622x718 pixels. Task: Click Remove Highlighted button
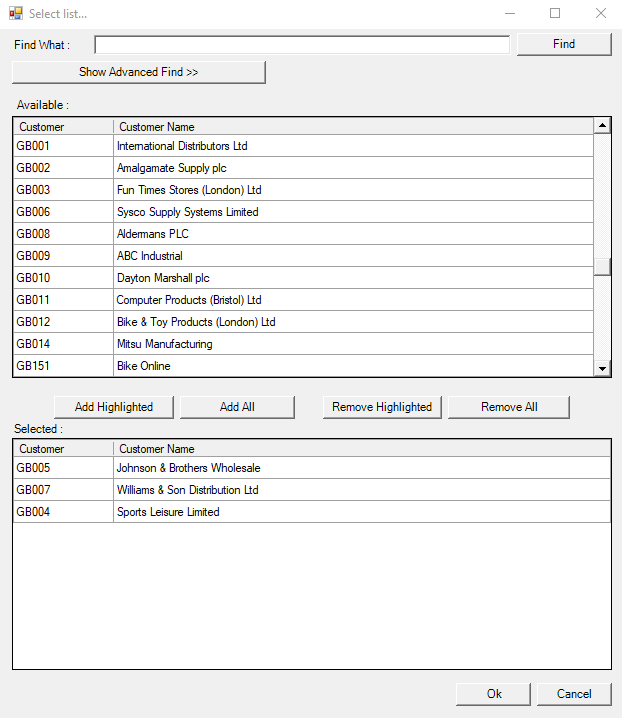382,407
